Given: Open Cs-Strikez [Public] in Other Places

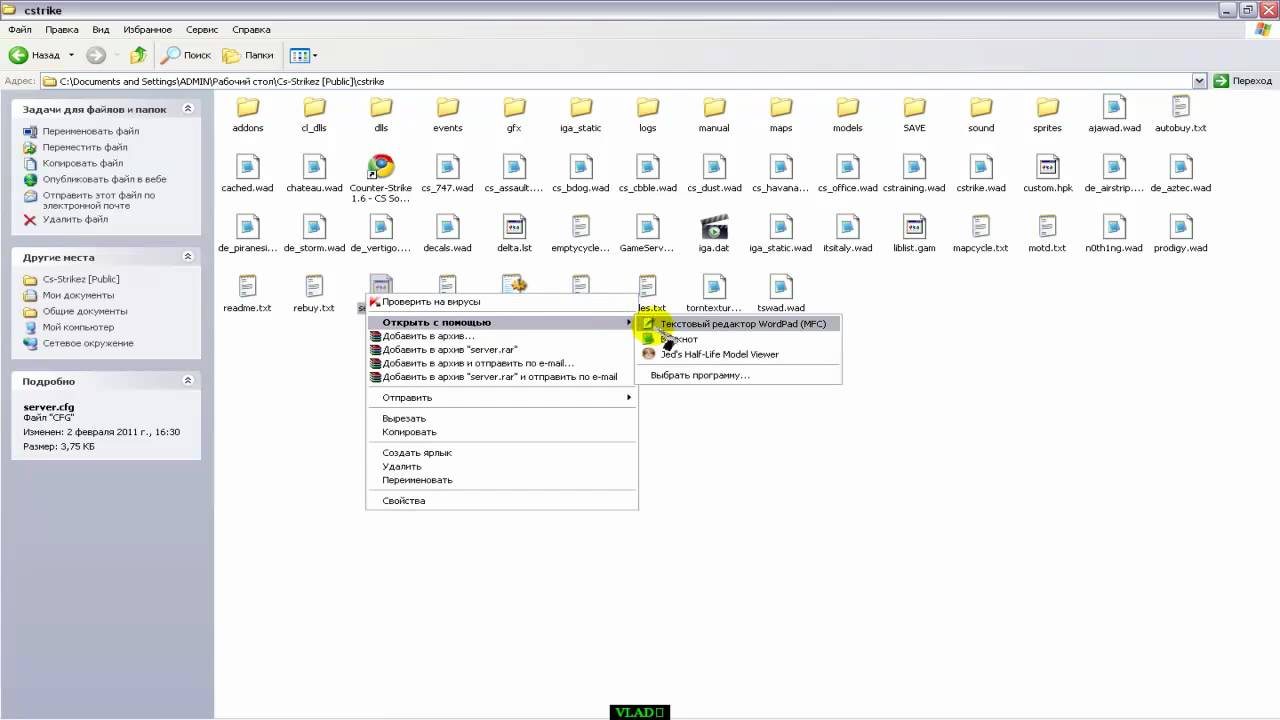Looking at the screenshot, I should click(x=81, y=279).
